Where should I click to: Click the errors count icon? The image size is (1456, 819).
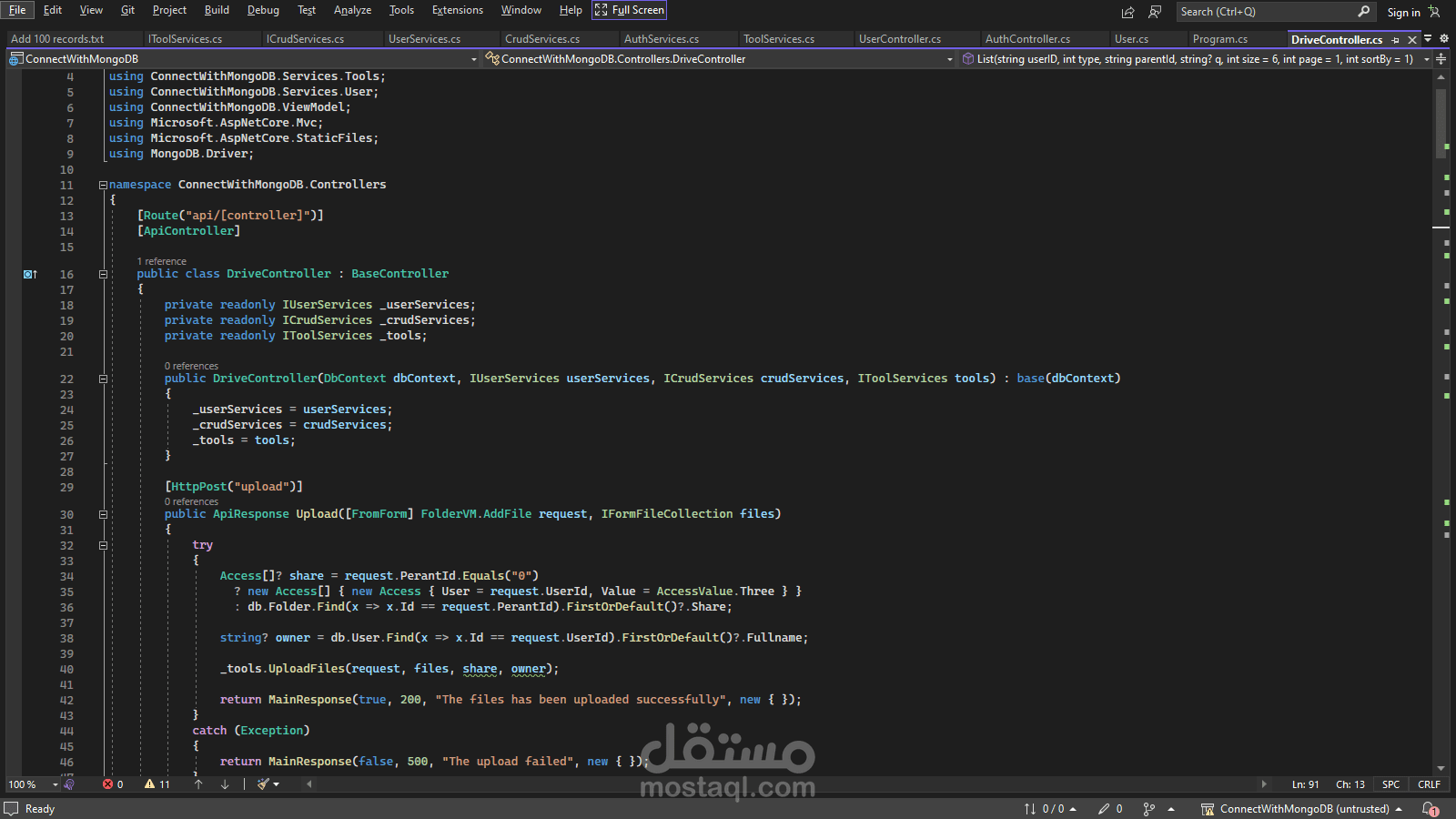pos(113,784)
